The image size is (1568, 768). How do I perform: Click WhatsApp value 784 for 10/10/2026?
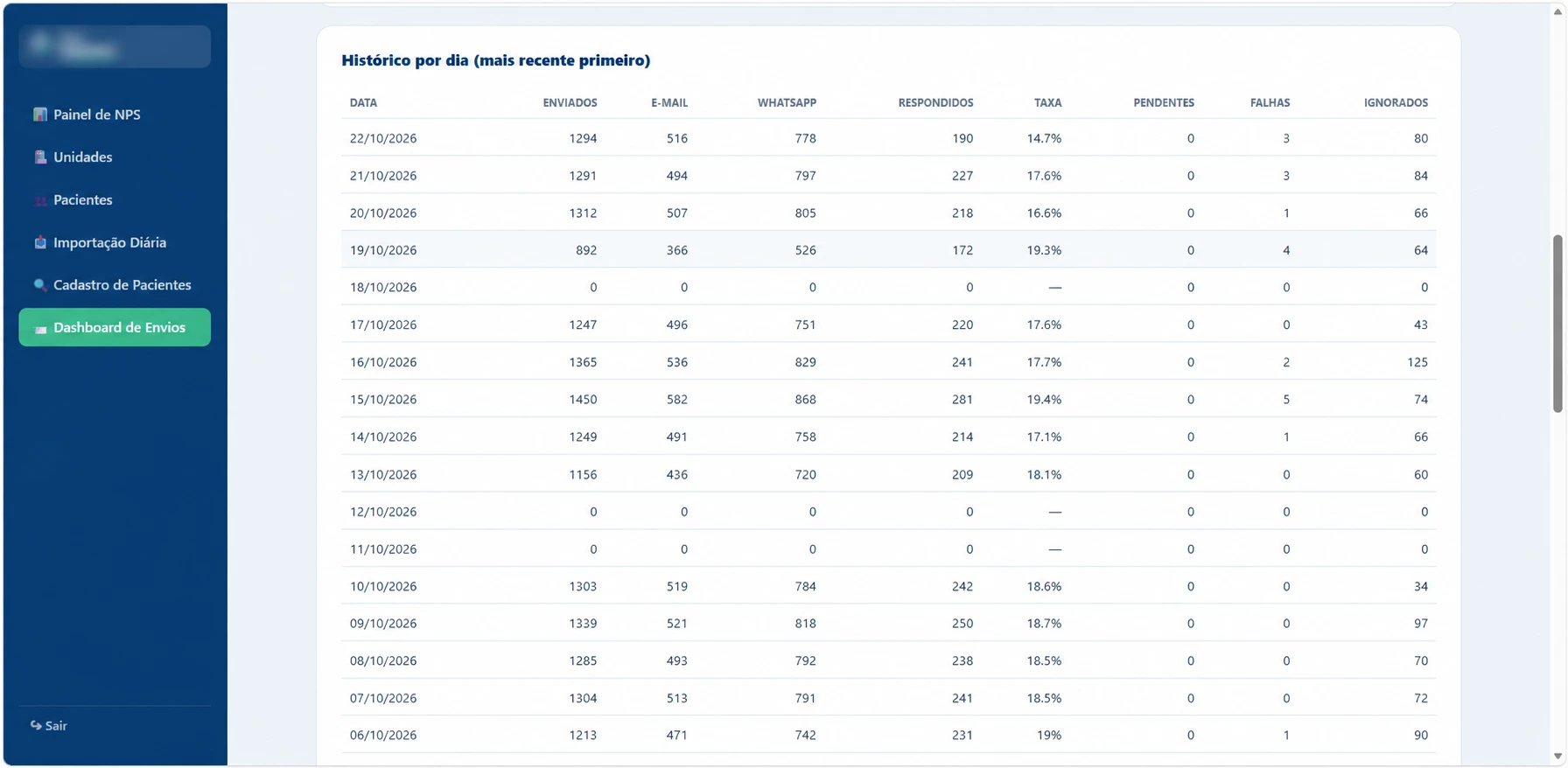click(805, 587)
